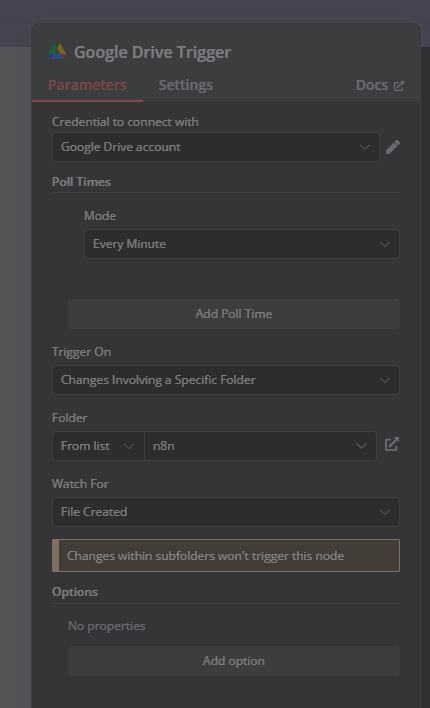The width and height of the screenshot is (430, 708).
Task: Click the chevron in the Watch For field
Action: coord(385,512)
